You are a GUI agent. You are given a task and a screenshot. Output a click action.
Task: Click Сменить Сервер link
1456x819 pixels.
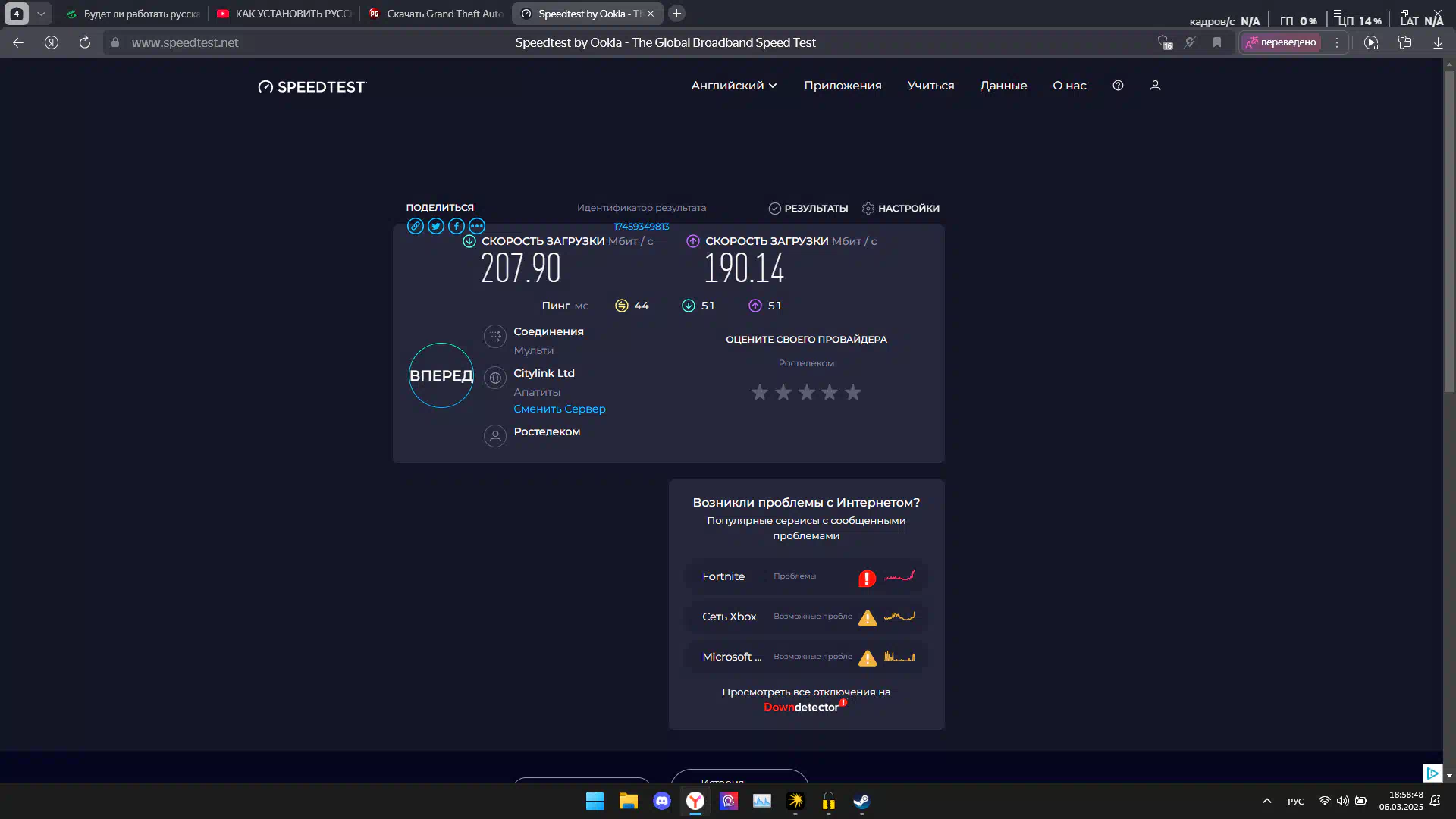click(560, 409)
